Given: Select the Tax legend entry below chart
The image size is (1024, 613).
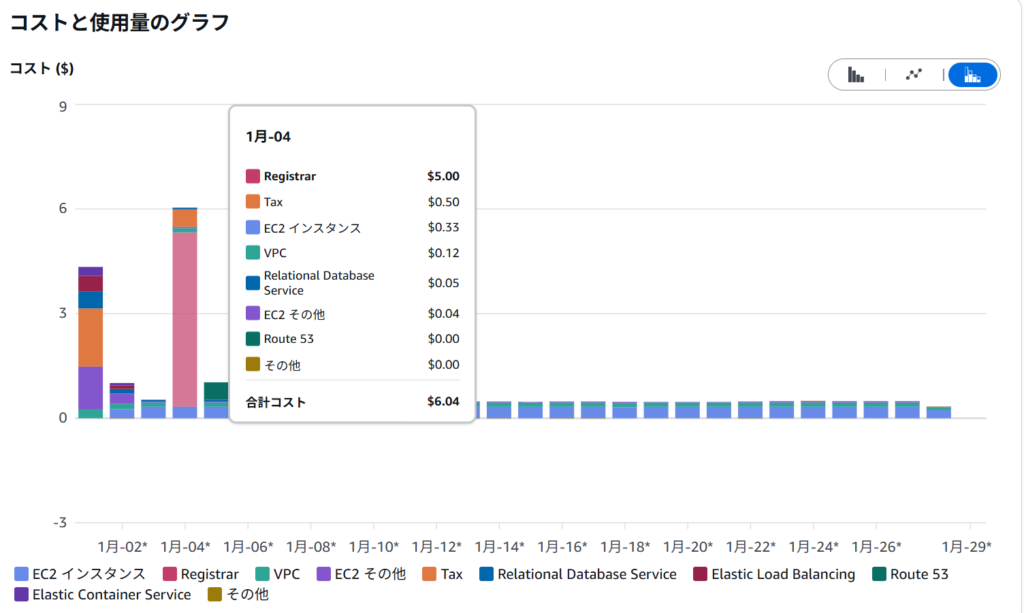Looking at the screenshot, I should pyautogui.click(x=442, y=574).
